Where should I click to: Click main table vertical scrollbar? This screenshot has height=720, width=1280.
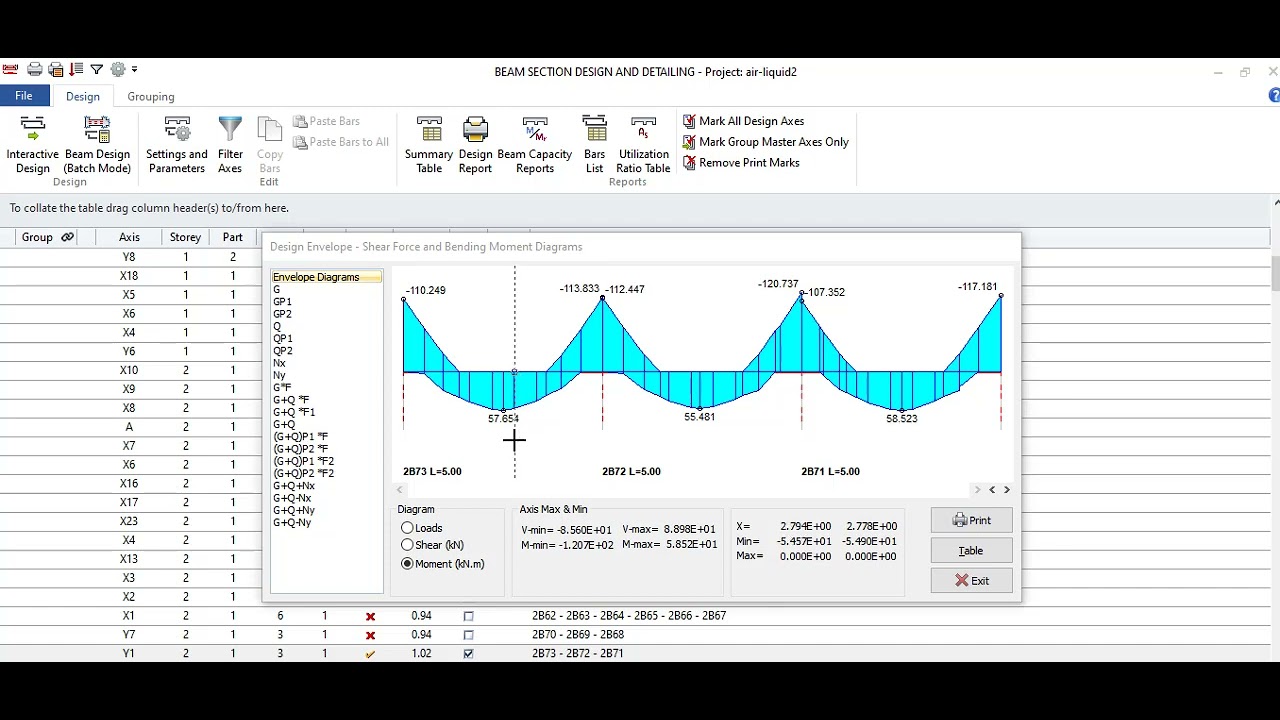[1274, 430]
